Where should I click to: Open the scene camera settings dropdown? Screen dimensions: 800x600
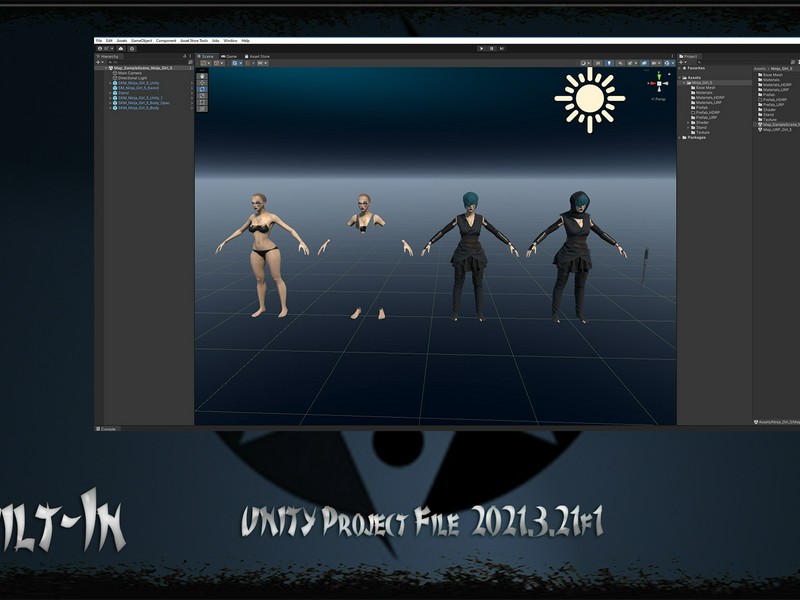pyautogui.click(x=657, y=63)
